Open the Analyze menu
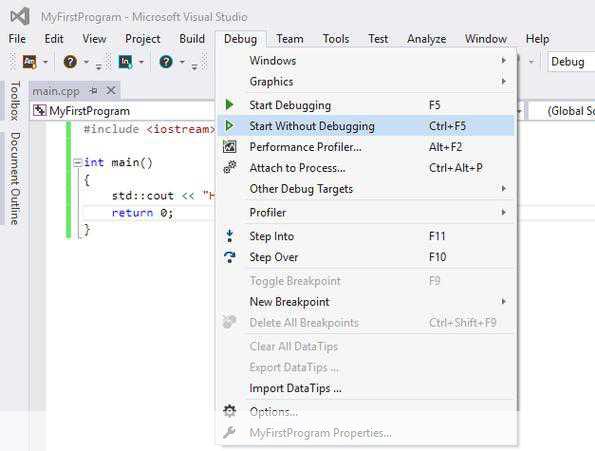 (x=427, y=39)
